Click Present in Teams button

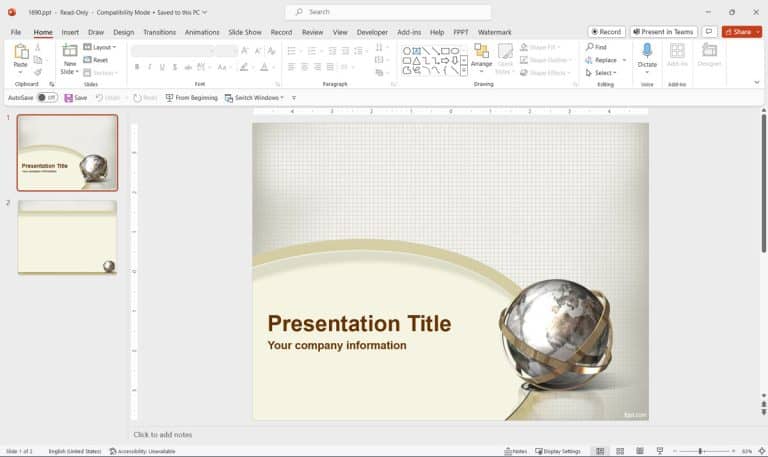point(664,32)
